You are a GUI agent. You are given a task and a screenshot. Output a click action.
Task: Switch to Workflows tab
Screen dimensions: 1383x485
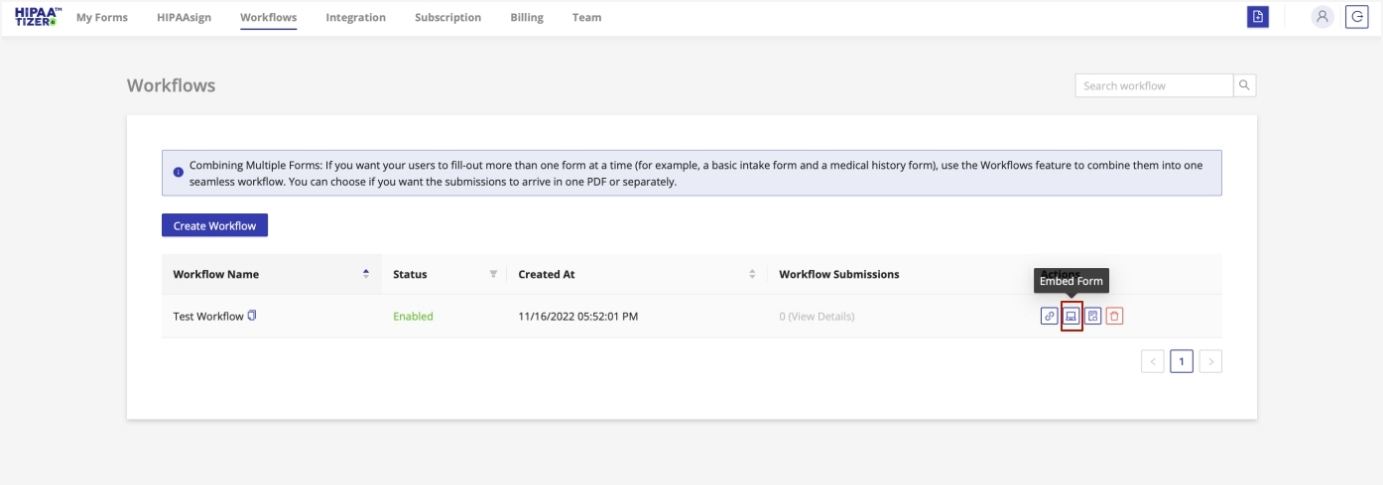[268, 17]
